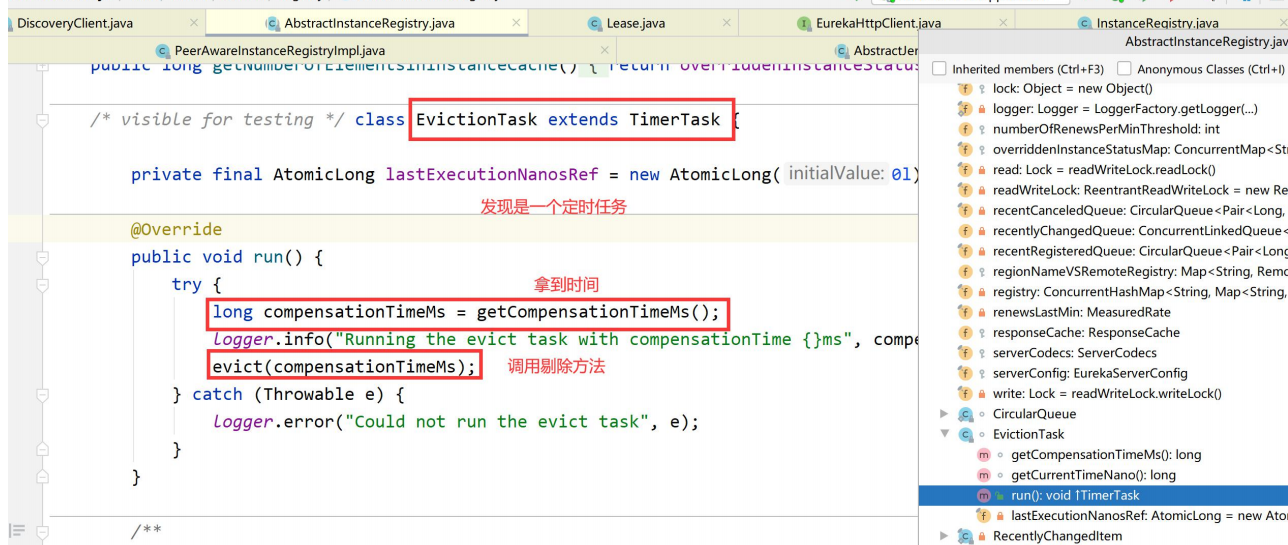Viewport: 1288px width, 545px height.
Task: Click 'lock: Object = new Object()' entry
Action: 1073,89
